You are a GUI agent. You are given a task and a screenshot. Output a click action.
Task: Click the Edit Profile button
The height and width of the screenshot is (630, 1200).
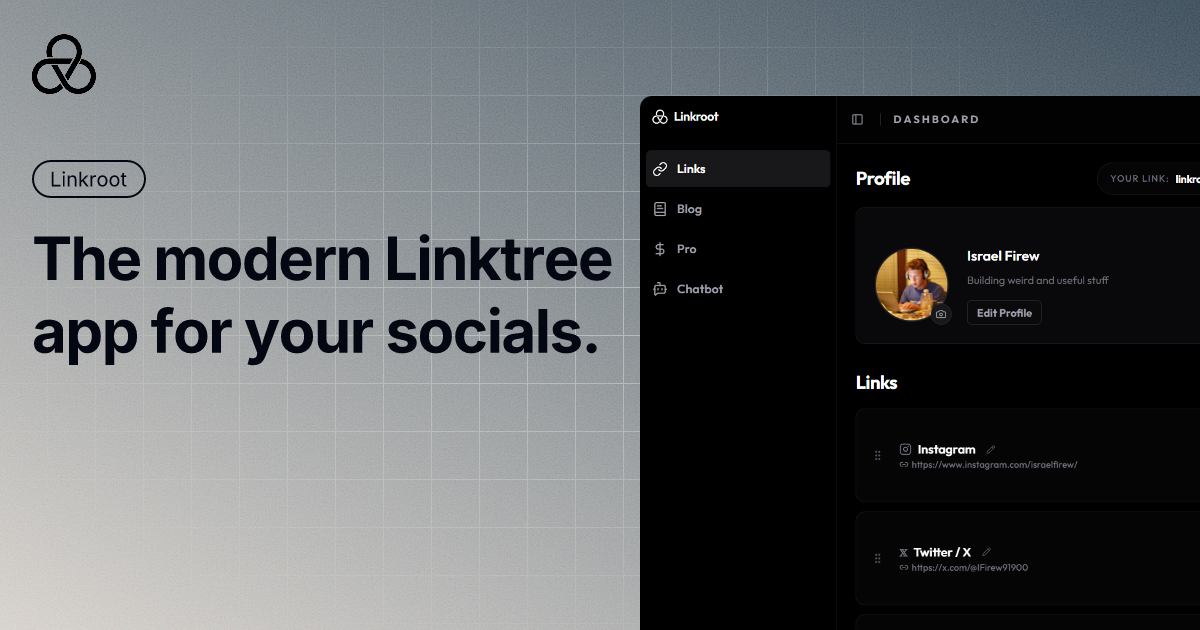pyautogui.click(x=1003, y=312)
